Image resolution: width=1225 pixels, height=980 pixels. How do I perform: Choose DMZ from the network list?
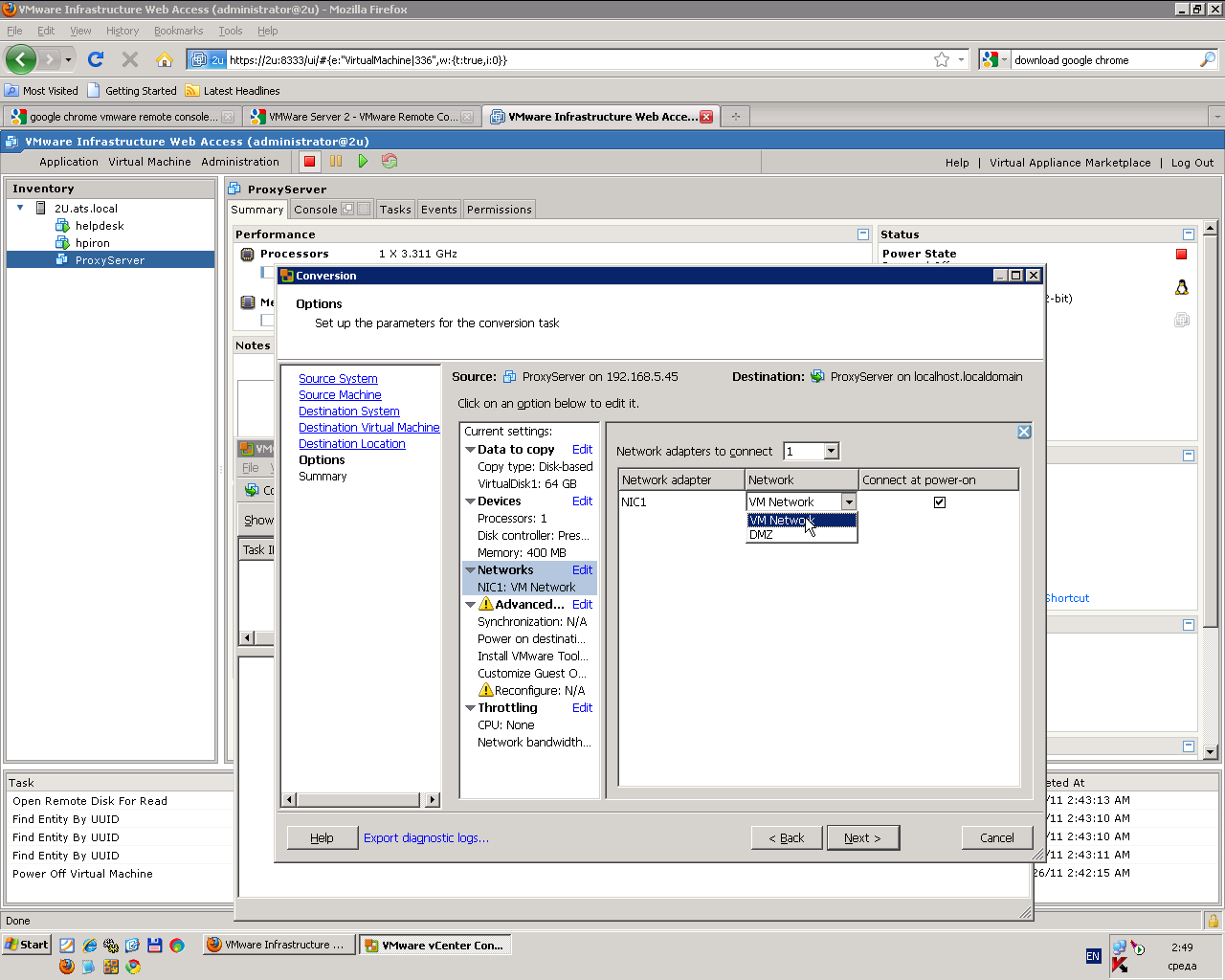pyautogui.click(x=802, y=535)
